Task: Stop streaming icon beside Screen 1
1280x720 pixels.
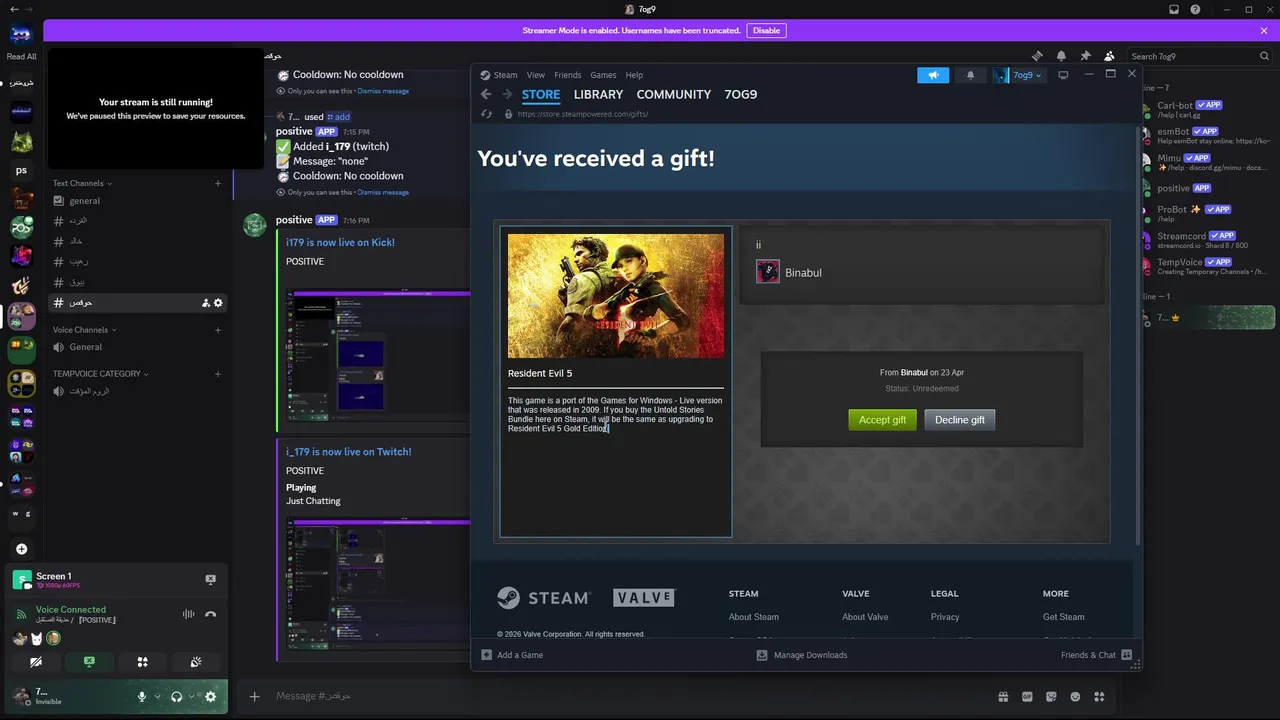Action: pos(210,579)
